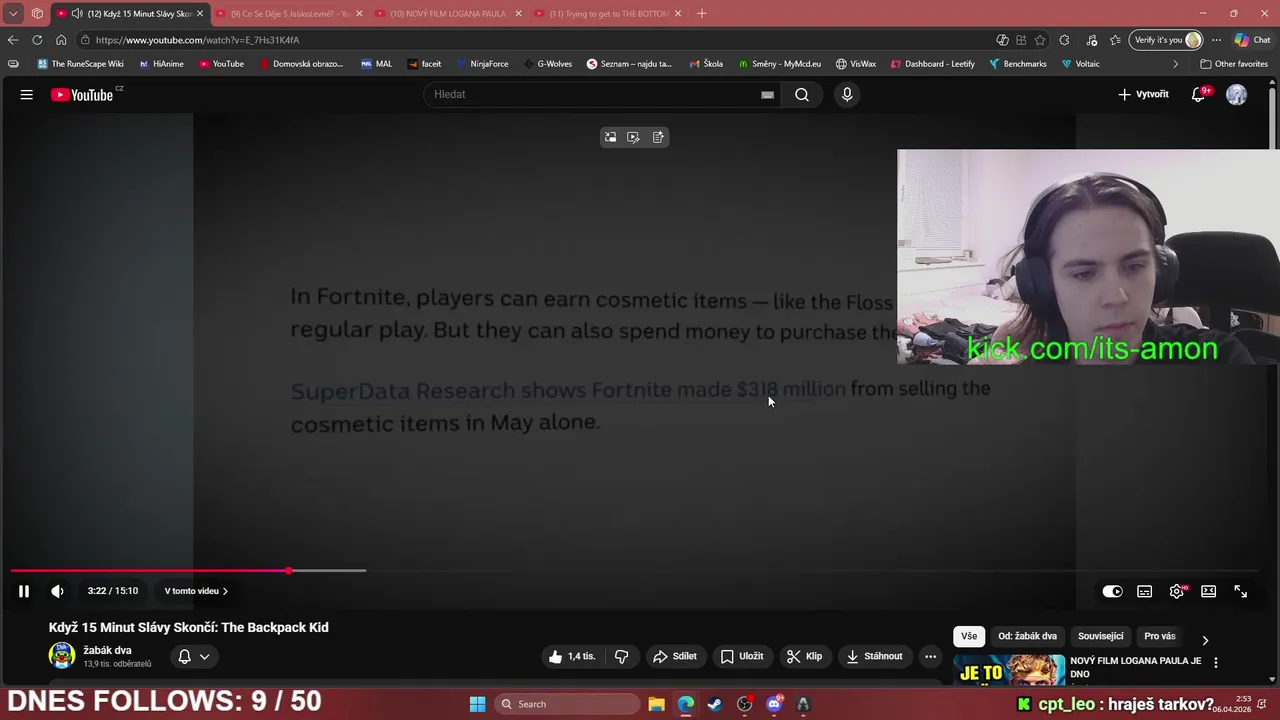Viewport: 1280px width, 720px height.
Task: Focus the Hledat search field
Action: pos(595,94)
